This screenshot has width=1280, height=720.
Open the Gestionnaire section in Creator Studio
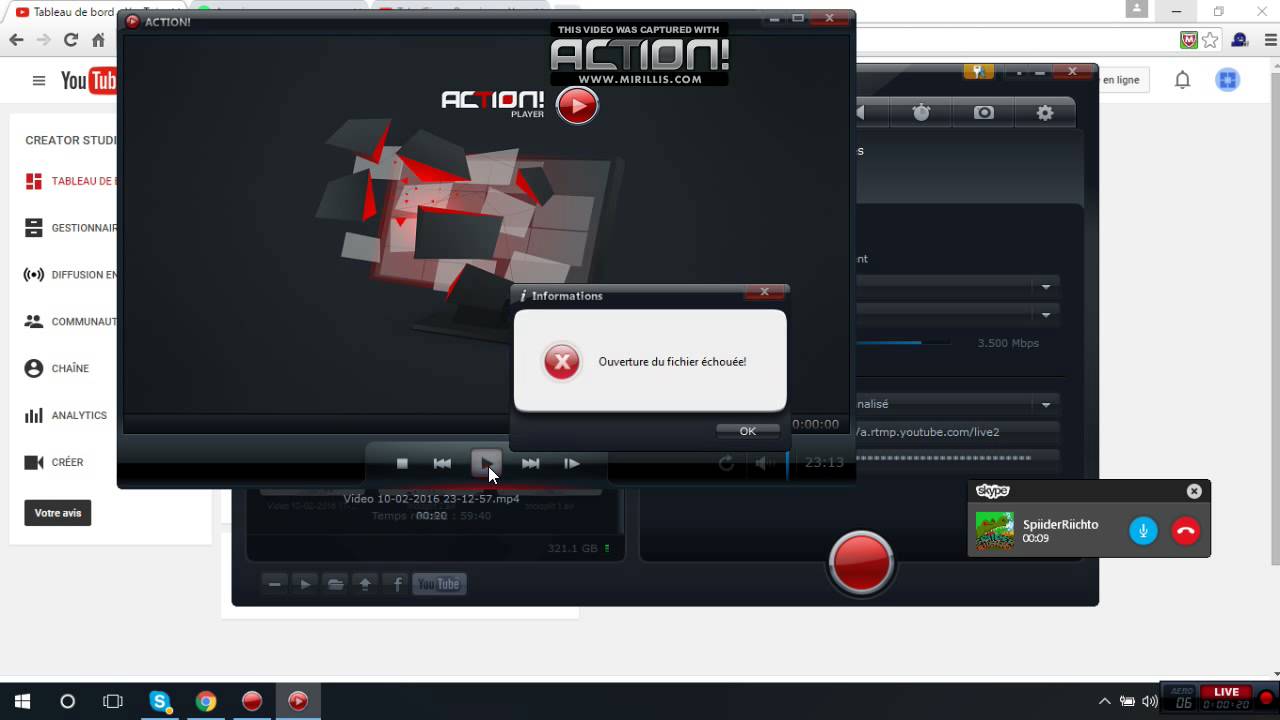point(69,228)
